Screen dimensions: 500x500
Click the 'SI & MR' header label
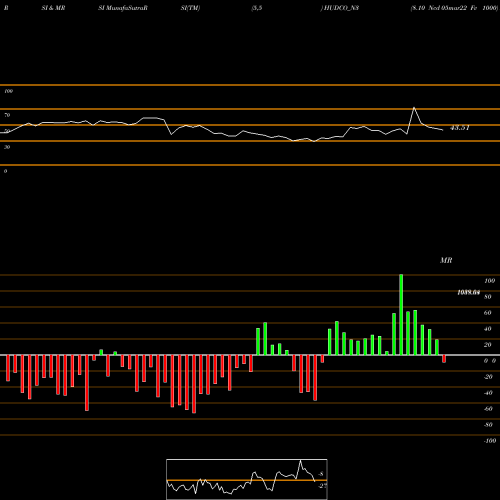53,8
